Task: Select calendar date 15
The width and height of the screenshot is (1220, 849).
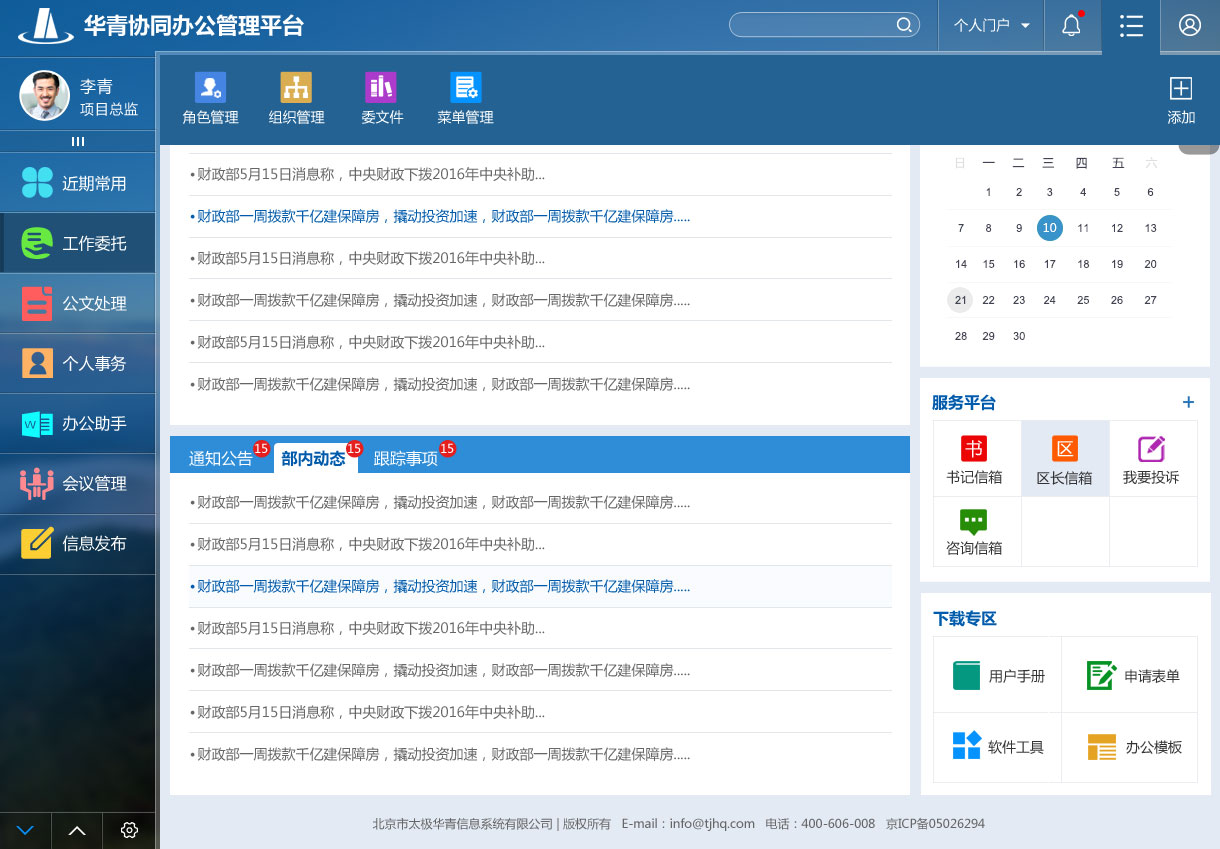Action: 988,264
